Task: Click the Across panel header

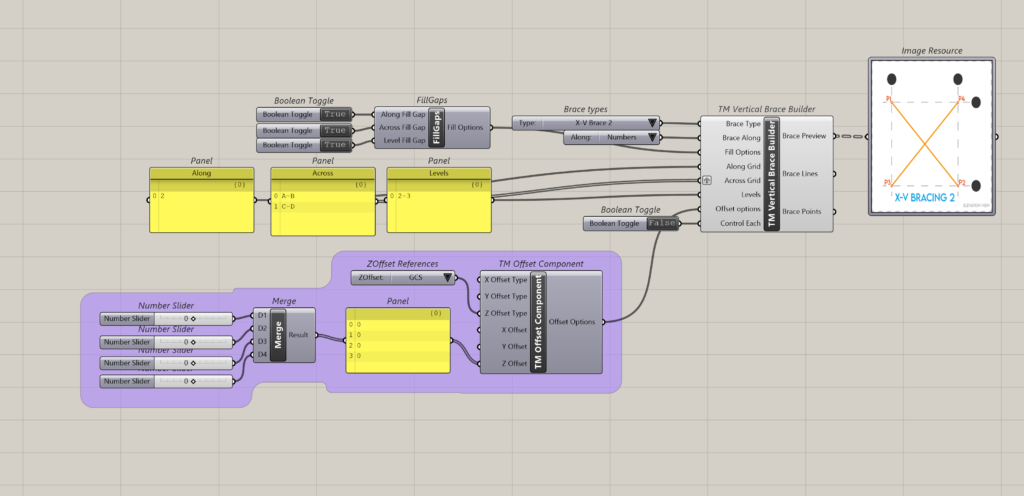Action: 323,173
